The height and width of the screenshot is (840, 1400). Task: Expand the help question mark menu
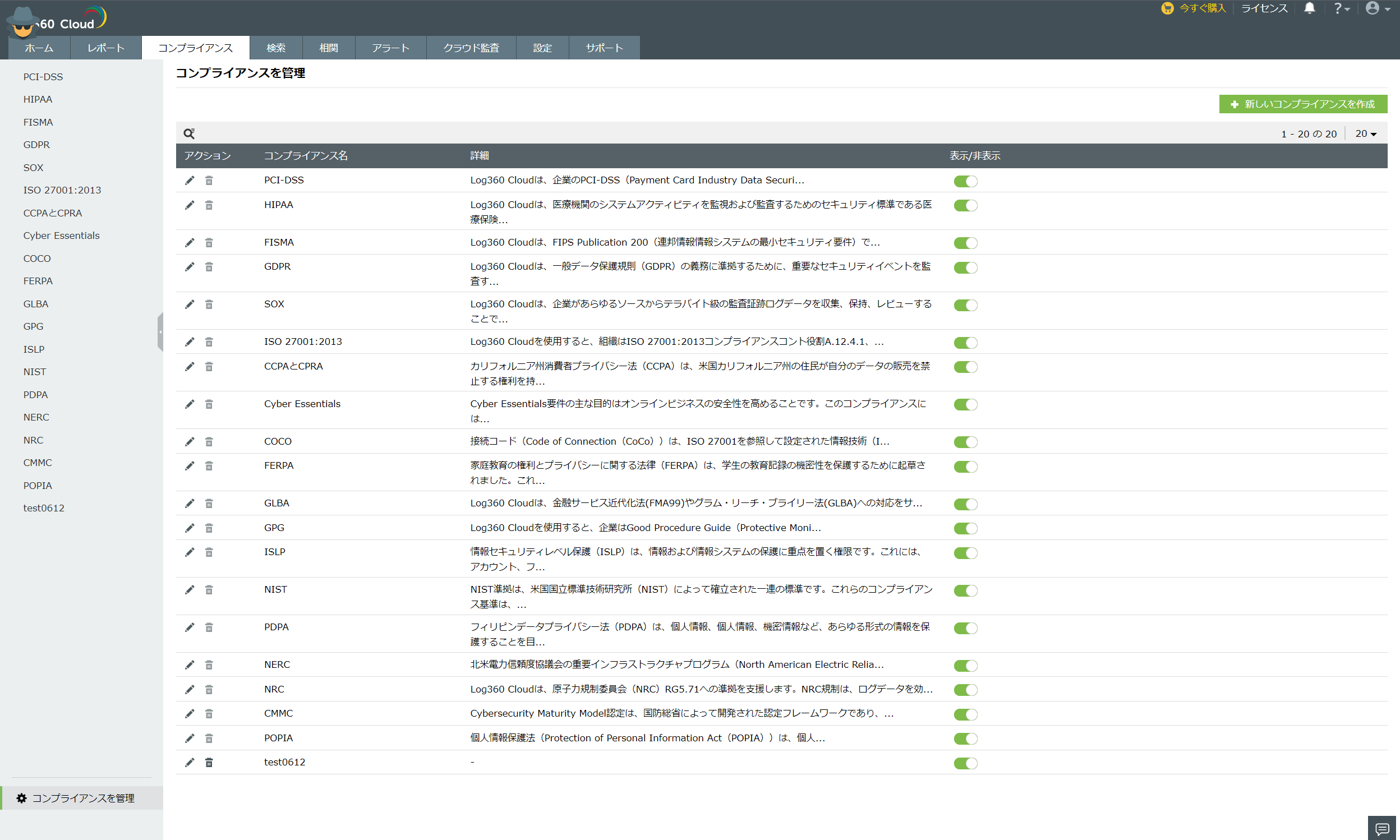[1341, 8]
